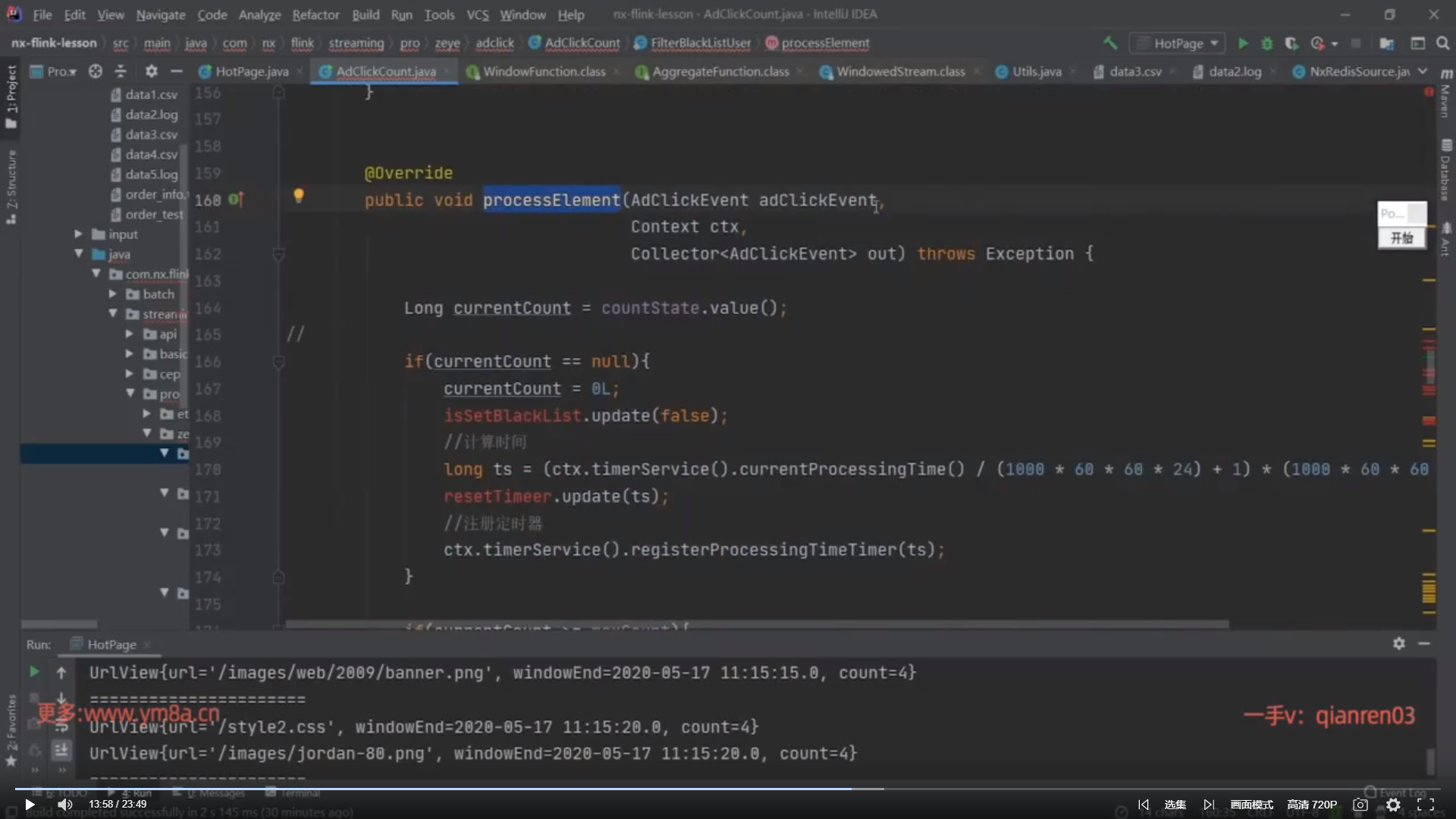
Task: Click the Debug bug icon
Action: click(1266, 43)
